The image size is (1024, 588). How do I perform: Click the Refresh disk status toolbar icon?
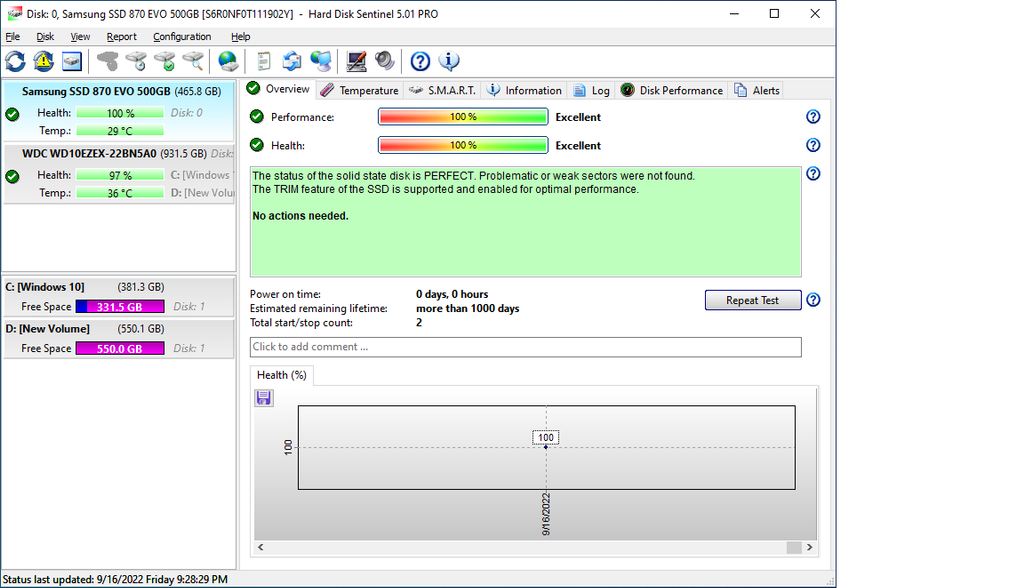click(16, 61)
